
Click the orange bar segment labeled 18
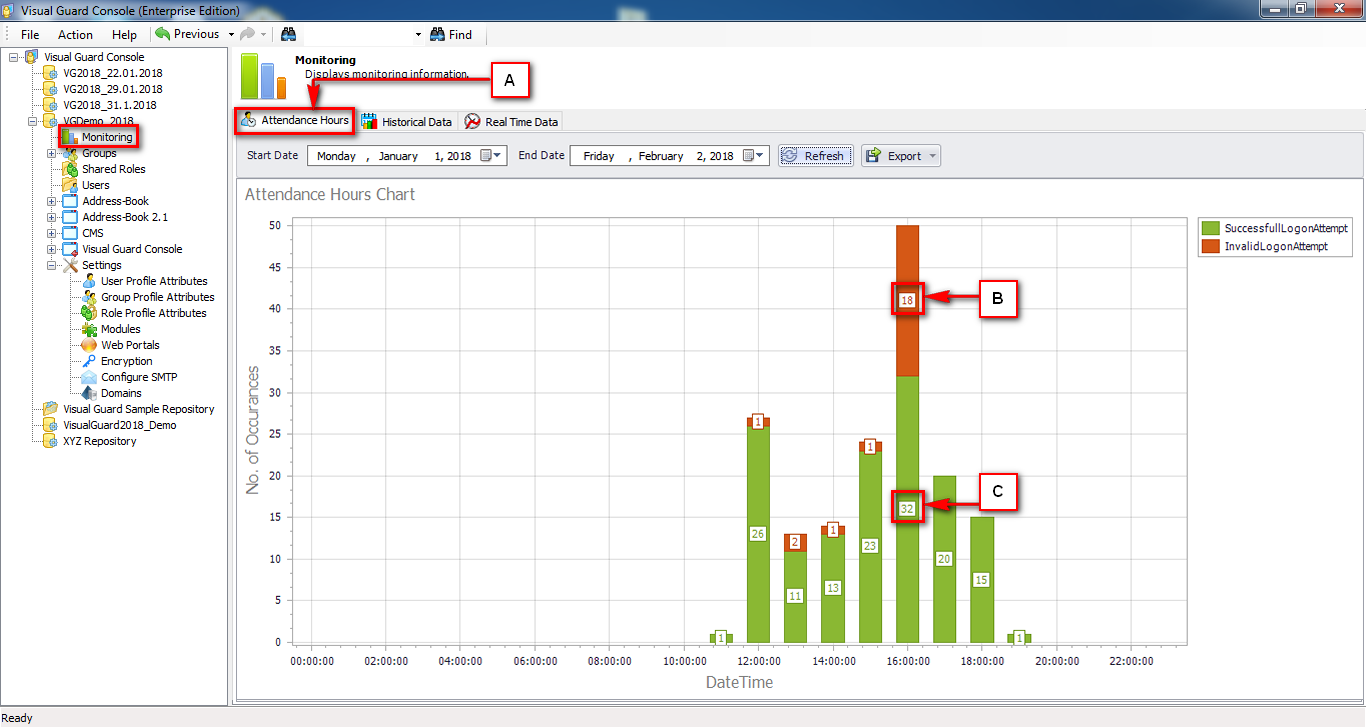coord(907,300)
